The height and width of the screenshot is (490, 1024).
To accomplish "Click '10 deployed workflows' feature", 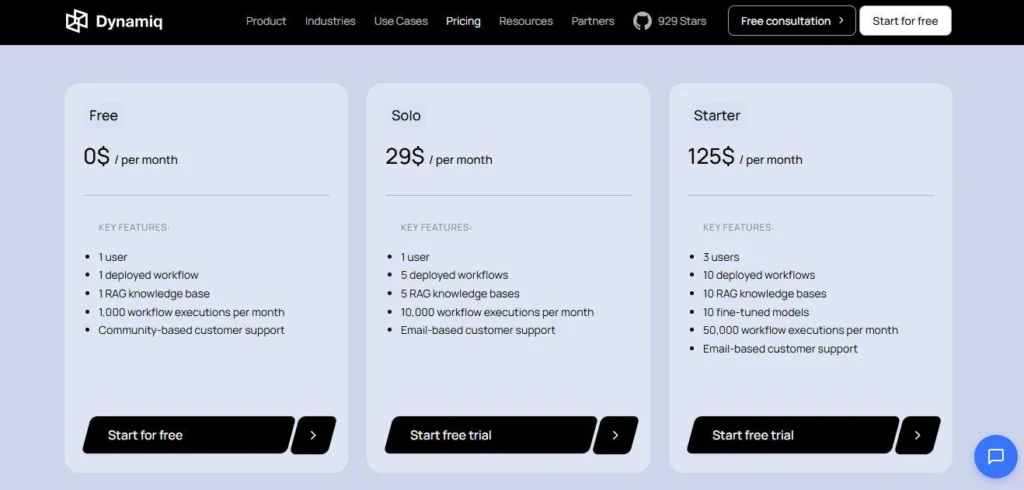I will click(759, 275).
